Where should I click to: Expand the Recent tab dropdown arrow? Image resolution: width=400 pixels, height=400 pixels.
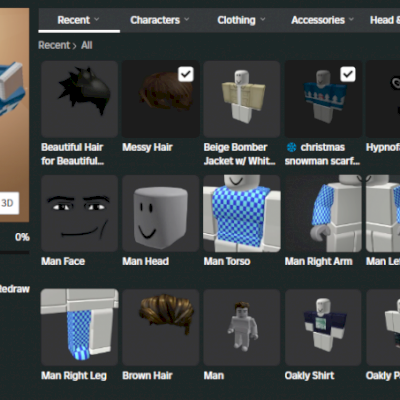(x=97, y=19)
